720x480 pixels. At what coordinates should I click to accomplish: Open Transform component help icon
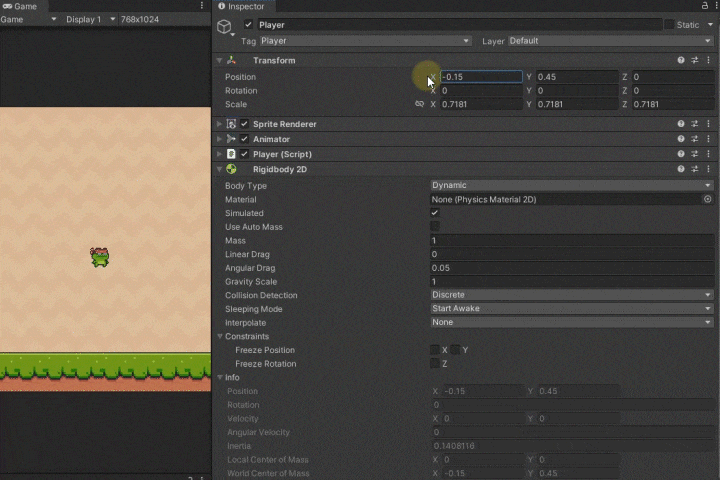tap(681, 60)
